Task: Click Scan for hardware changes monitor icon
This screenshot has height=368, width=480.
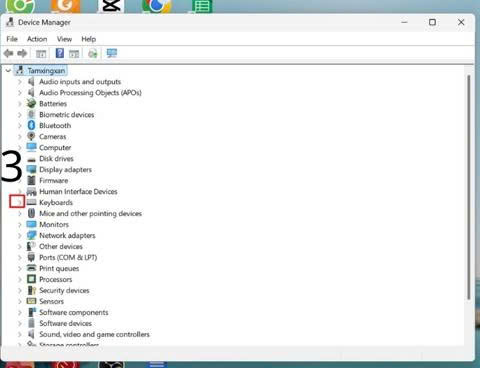Action: [x=112, y=53]
